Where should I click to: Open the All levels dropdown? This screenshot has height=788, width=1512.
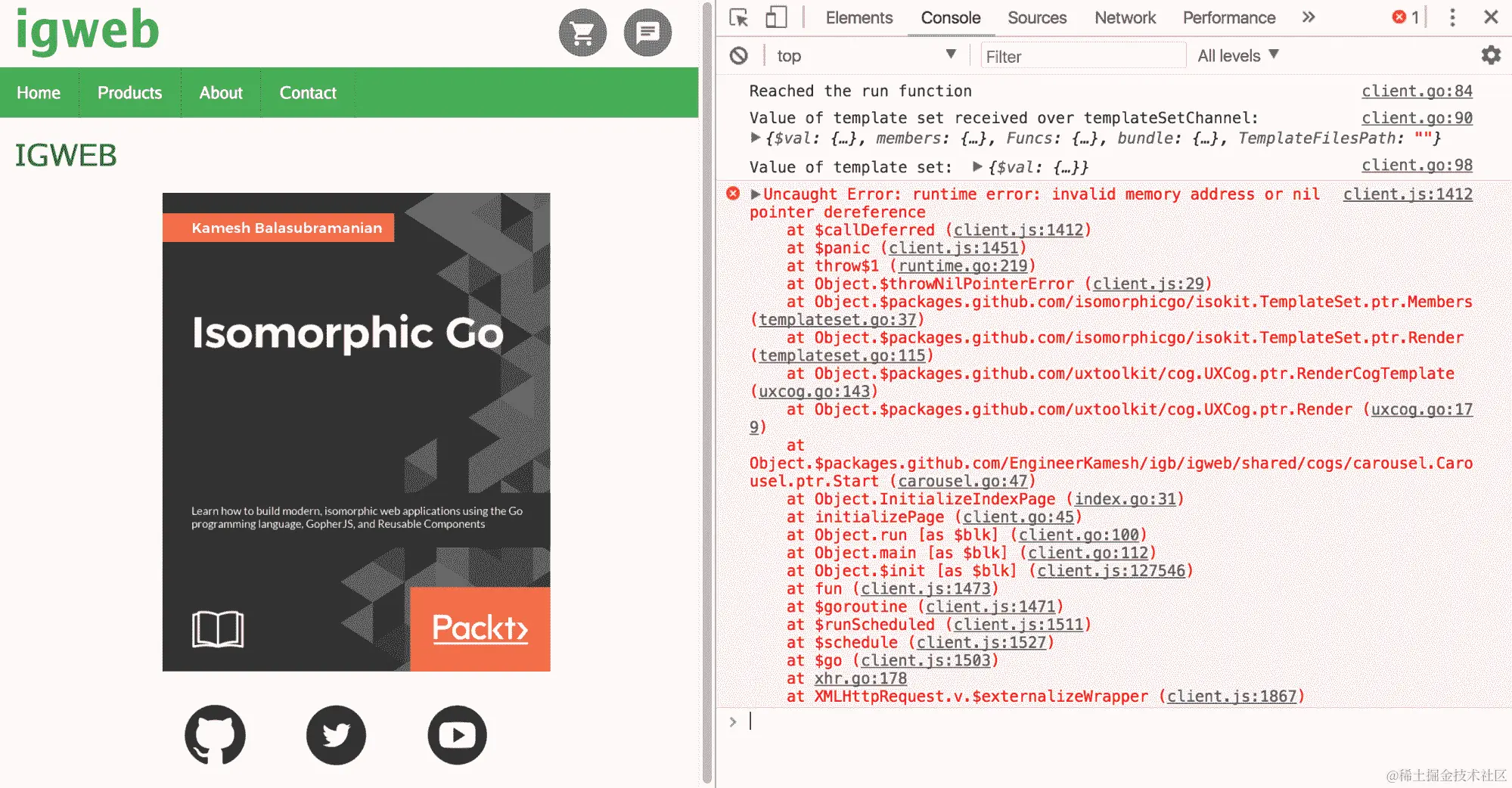point(1238,55)
